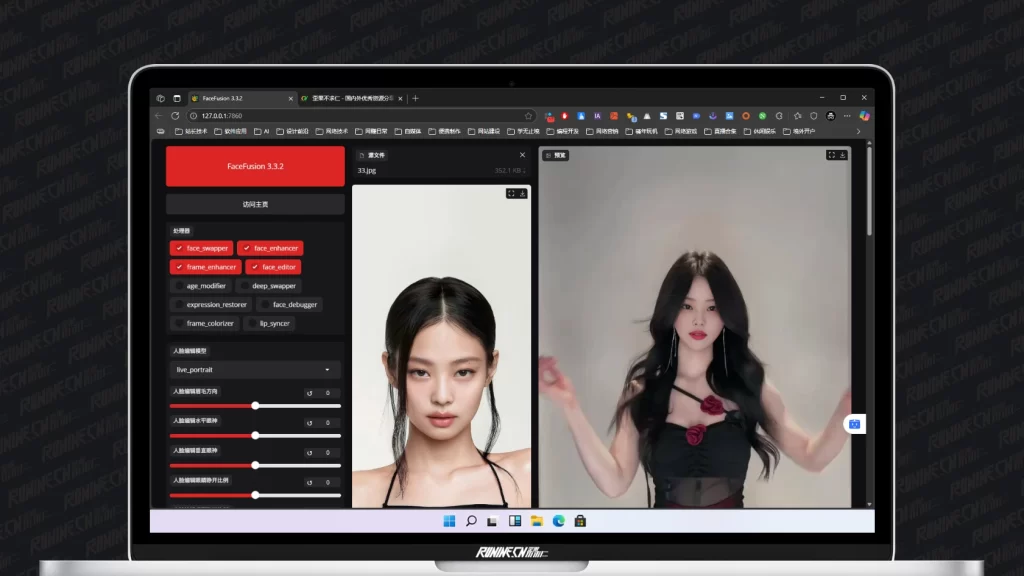The image size is (1024, 576).
Task: Download the source image
Action: 522,194
